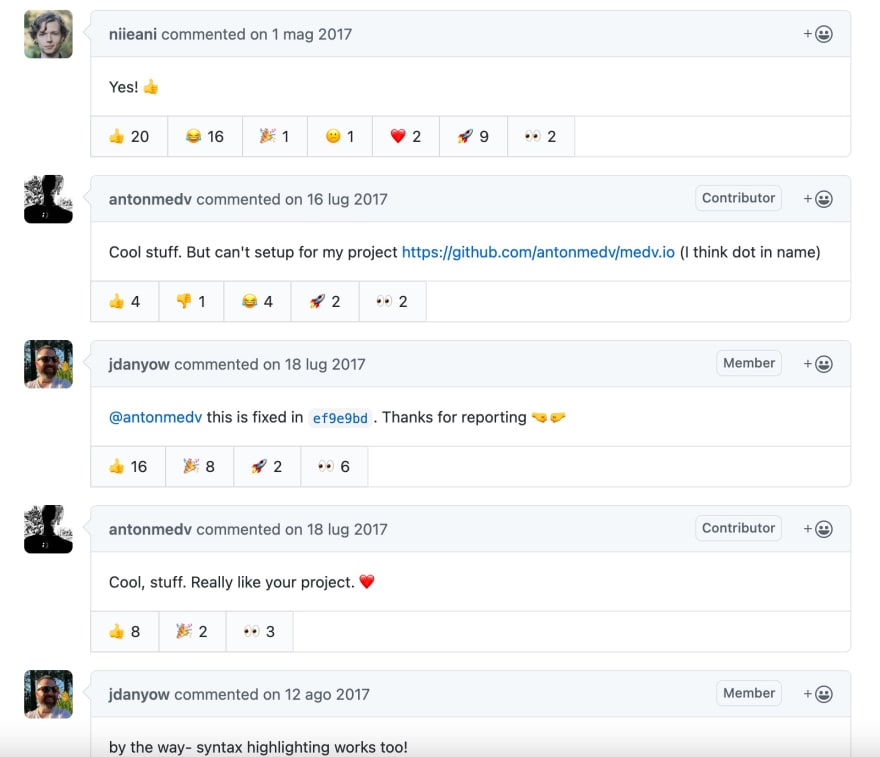Screen dimensions: 880x757
Task: Toggle thumbs up reaction with 4 votes
Action: (125, 301)
